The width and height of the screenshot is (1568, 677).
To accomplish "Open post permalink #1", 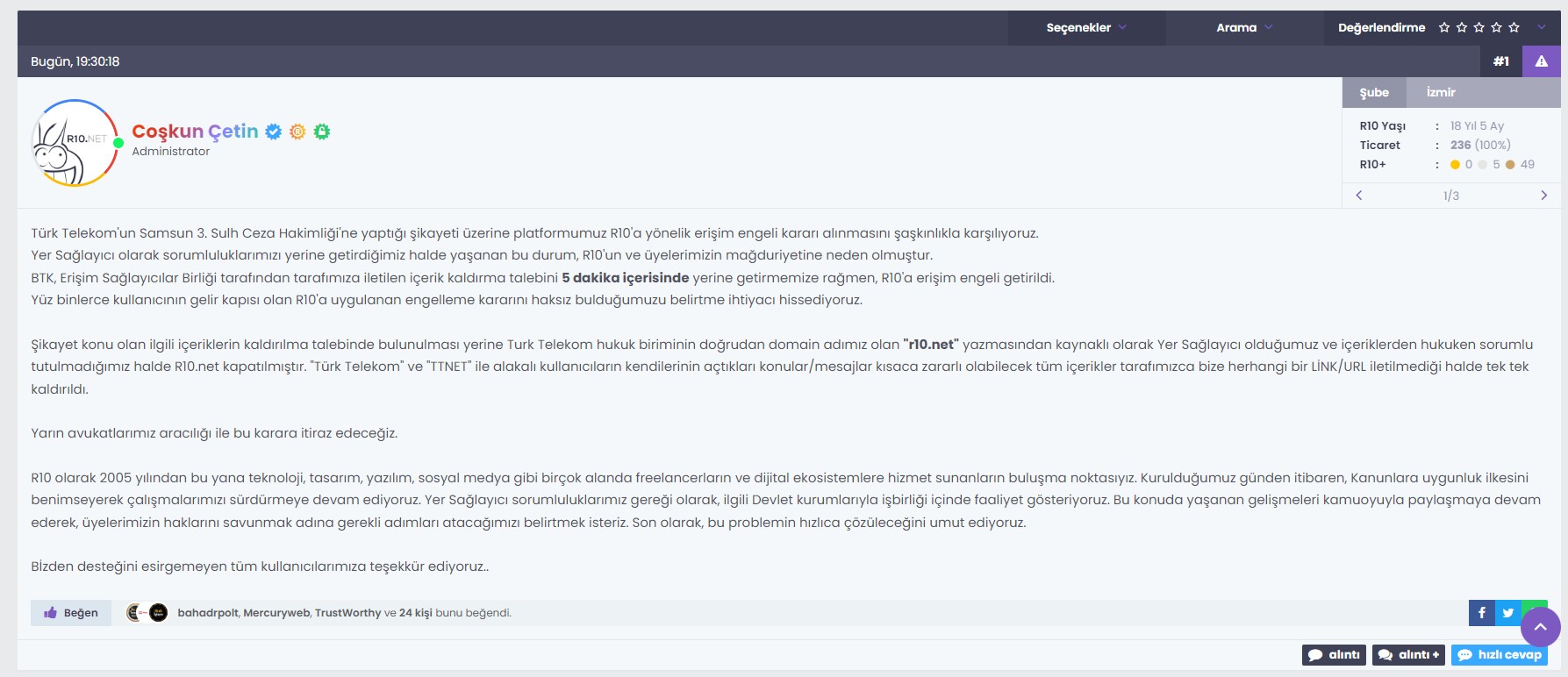I will click(1501, 61).
